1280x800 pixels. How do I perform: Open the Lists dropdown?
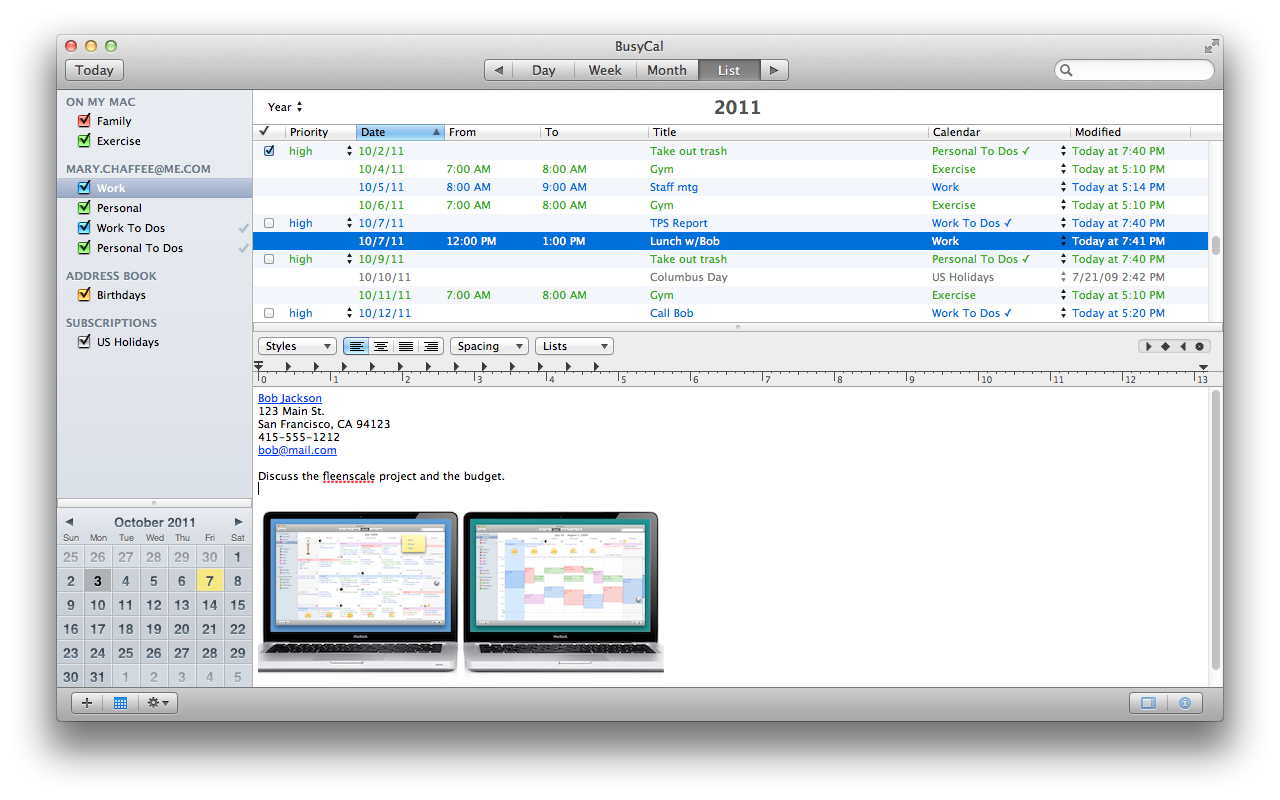[574, 346]
